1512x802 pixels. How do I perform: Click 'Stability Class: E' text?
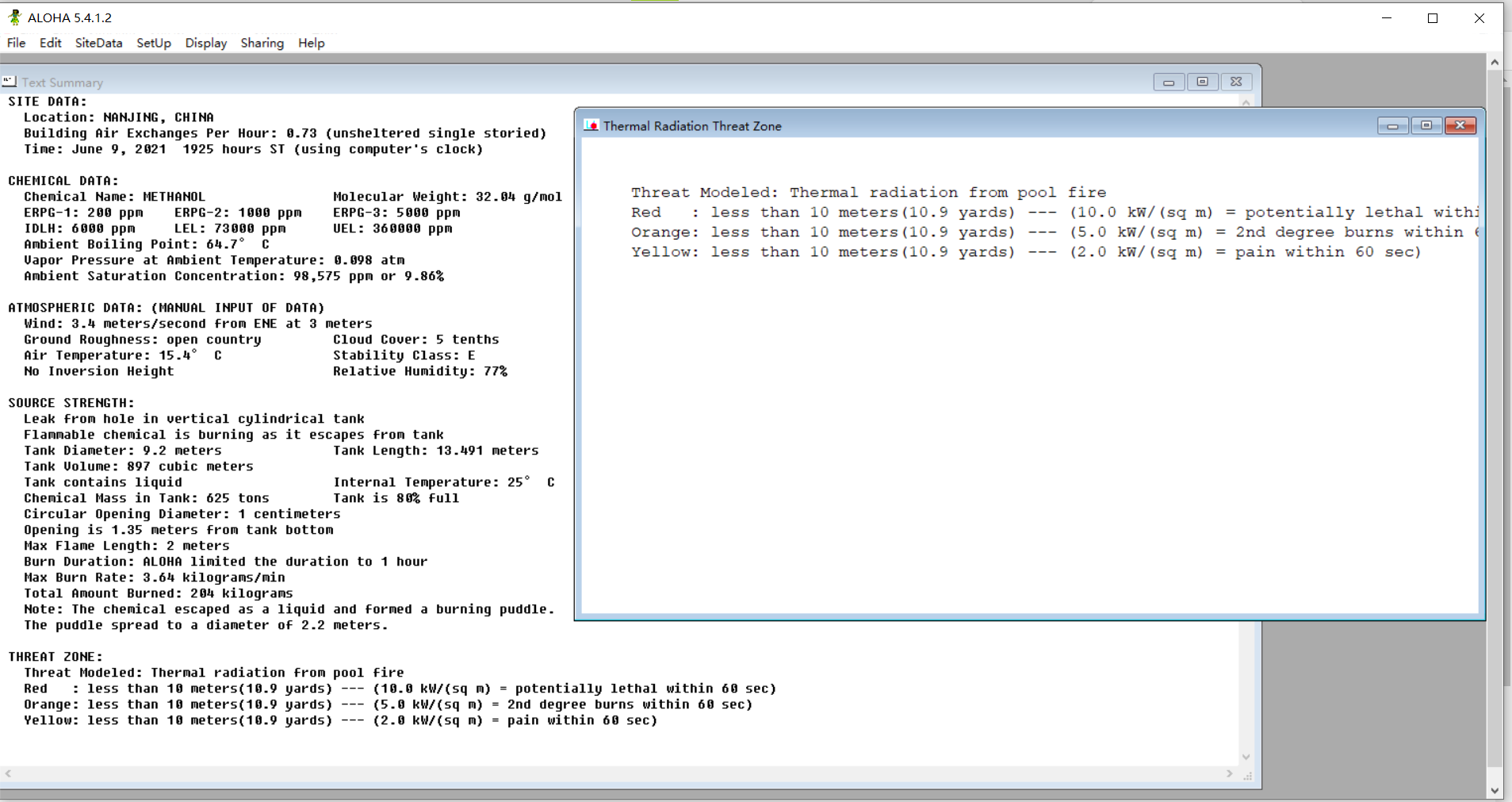[404, 355]
